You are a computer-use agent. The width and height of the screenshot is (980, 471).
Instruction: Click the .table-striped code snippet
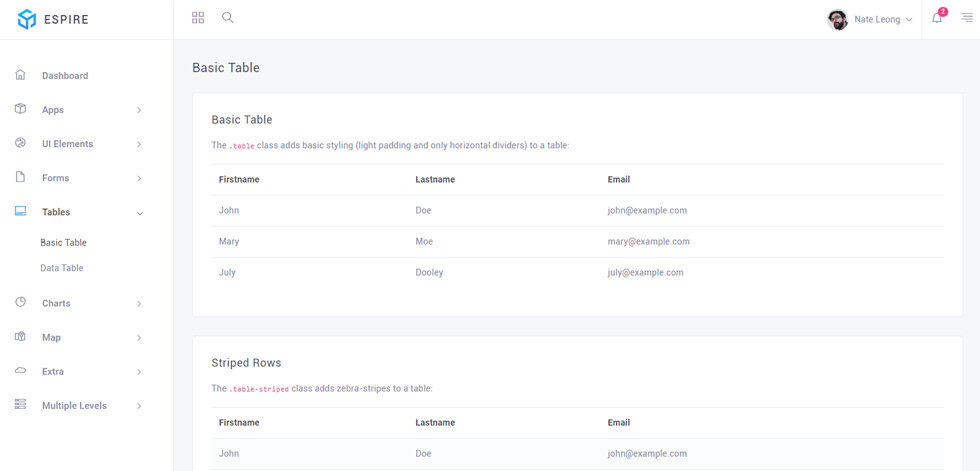pyautogui.click(x=259, y=389)
